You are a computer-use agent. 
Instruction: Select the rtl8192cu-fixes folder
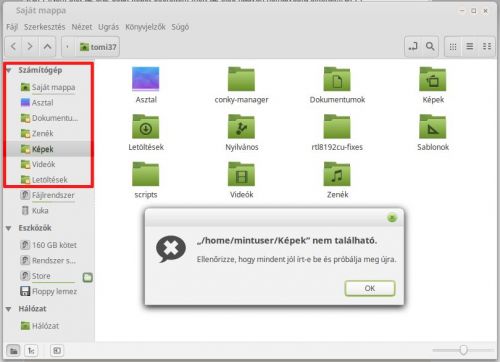[x=337, y=133]
